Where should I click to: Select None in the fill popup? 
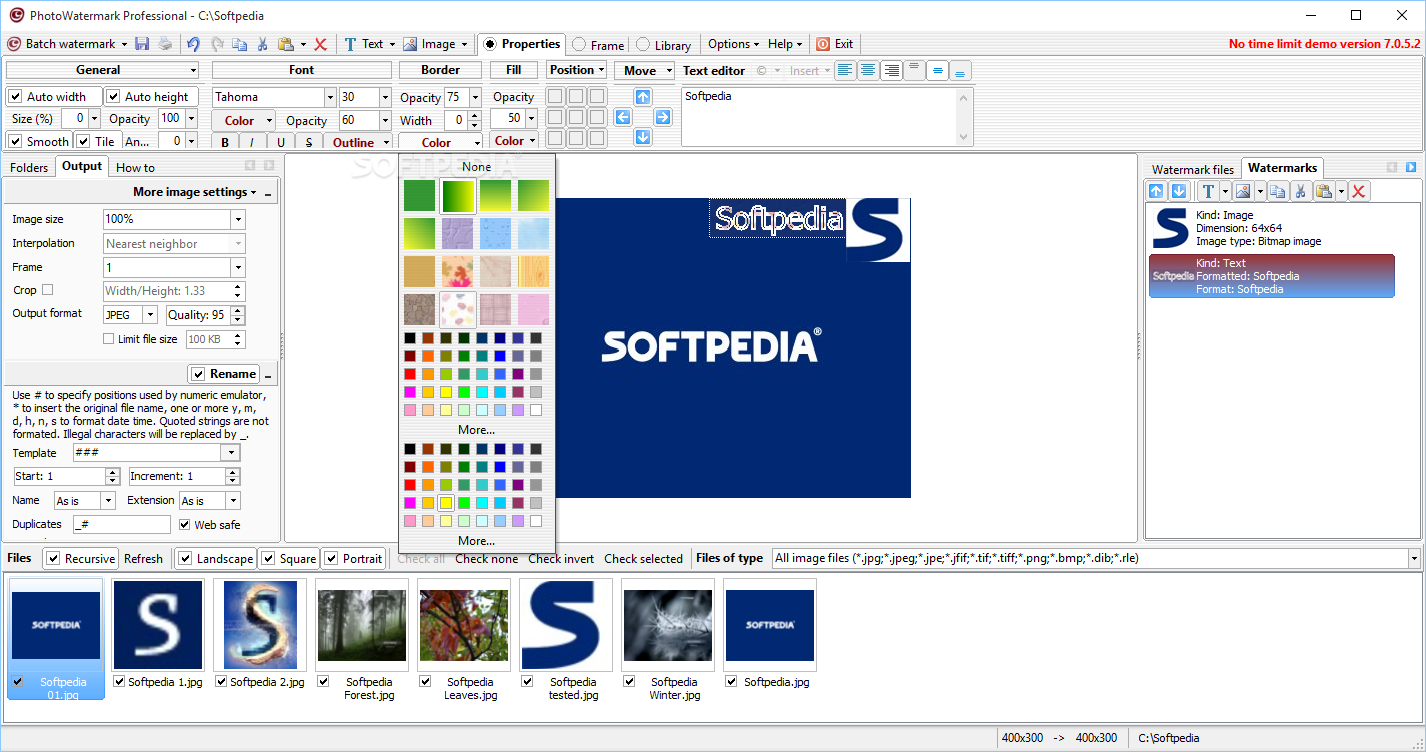477,167
